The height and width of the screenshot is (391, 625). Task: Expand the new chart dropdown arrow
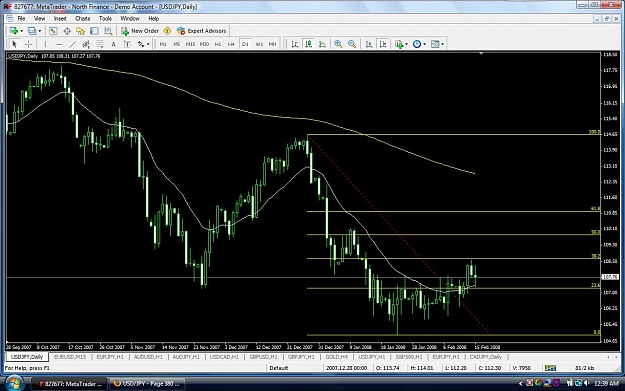pos(22,31)
